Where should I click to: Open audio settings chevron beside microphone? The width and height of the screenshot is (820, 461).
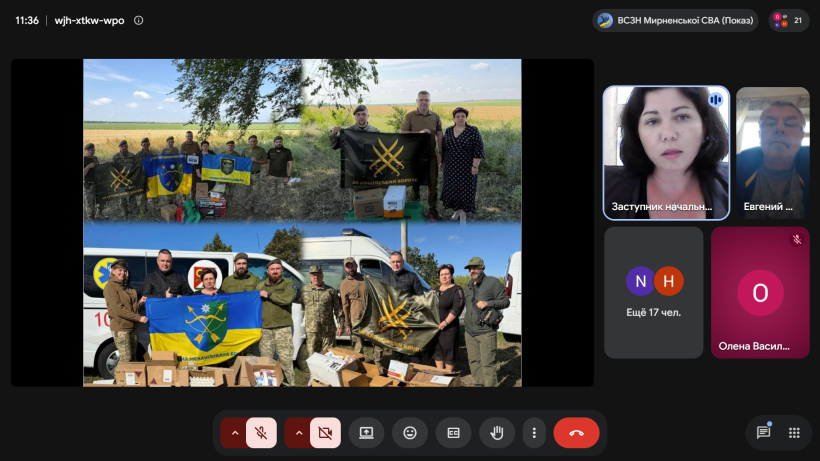tap(235, 433)
